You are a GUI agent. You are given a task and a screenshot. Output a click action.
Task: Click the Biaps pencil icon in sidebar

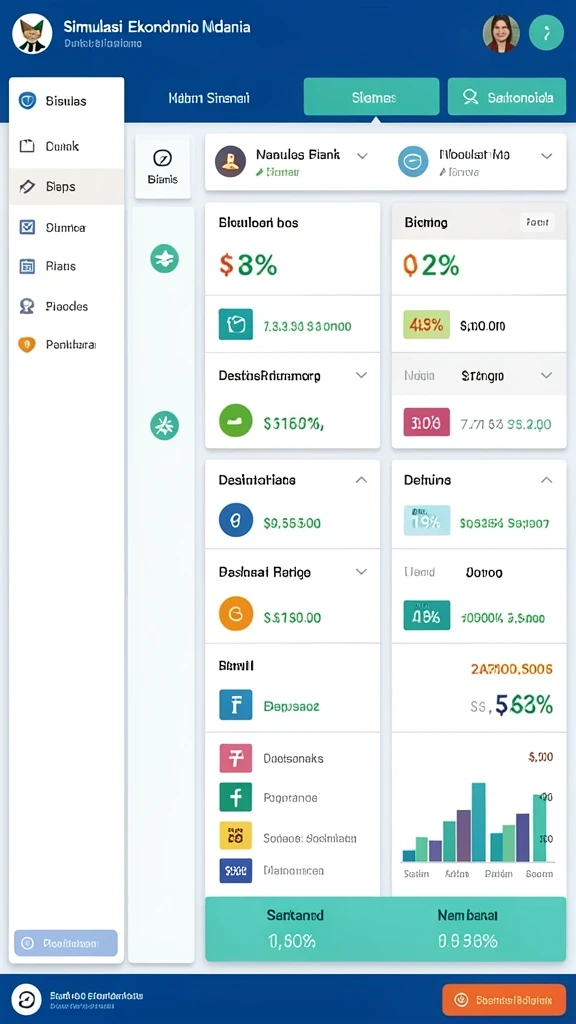pyautogui.click(x=27, y=187)
